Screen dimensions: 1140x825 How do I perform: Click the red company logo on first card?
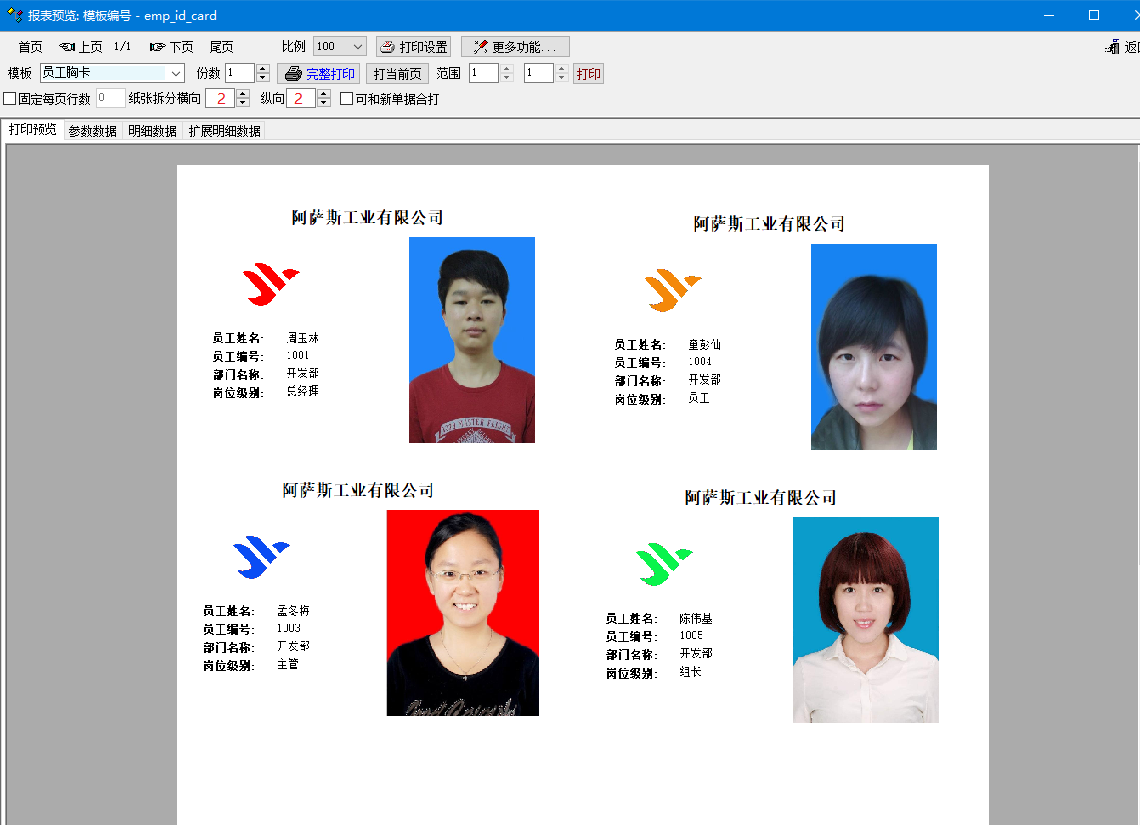tap(271, 284)
